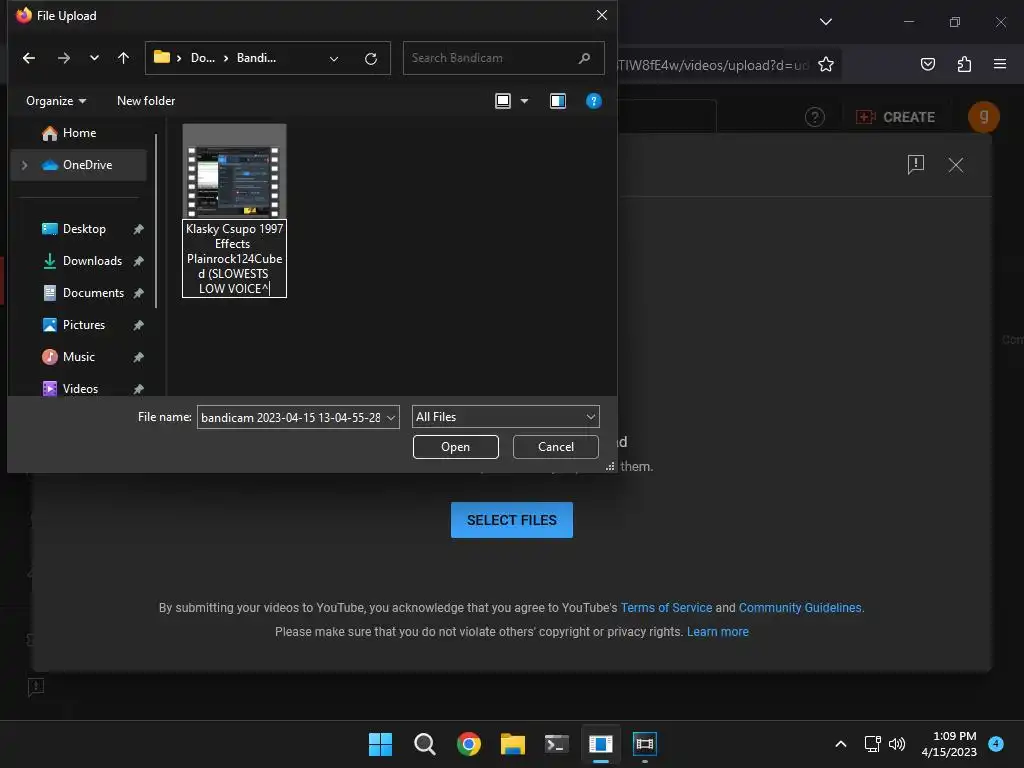
Task: Open the Community Guidelines link
Action: point(801,607)
